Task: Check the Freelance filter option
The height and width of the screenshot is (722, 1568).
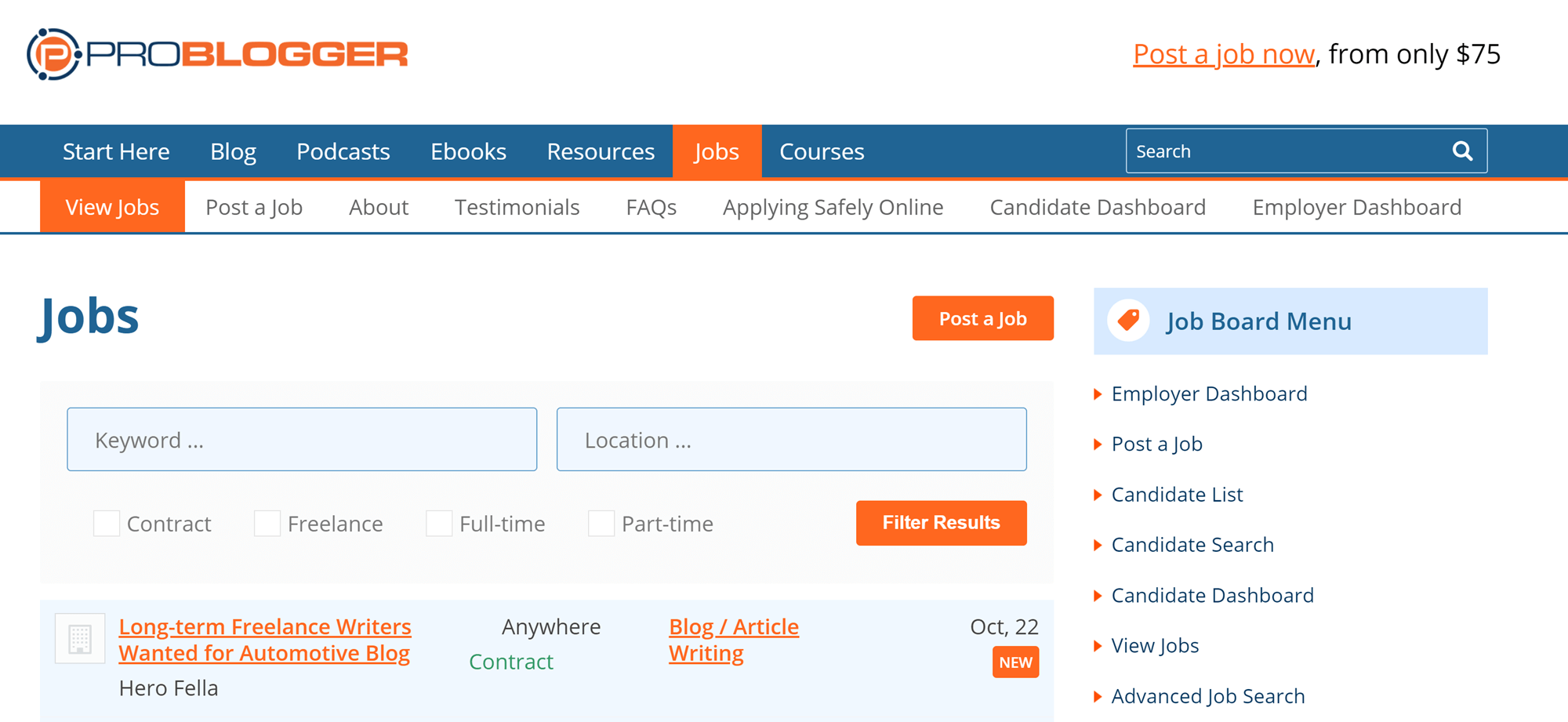Action: click(267, 523)
